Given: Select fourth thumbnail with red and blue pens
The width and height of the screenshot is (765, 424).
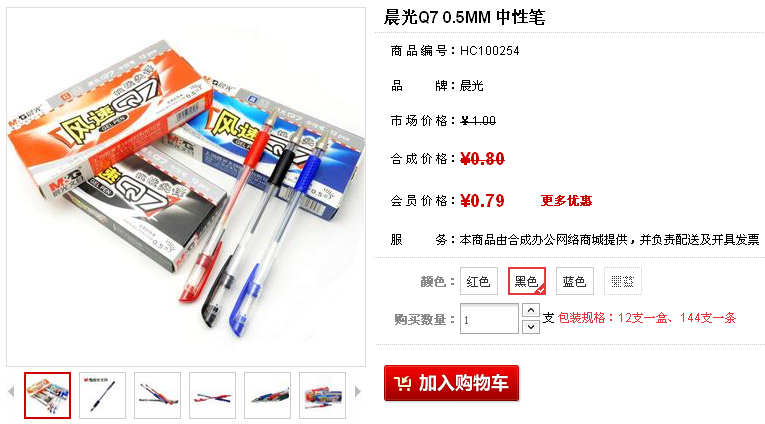Looking at the screenshot, I should click(212, 395).
